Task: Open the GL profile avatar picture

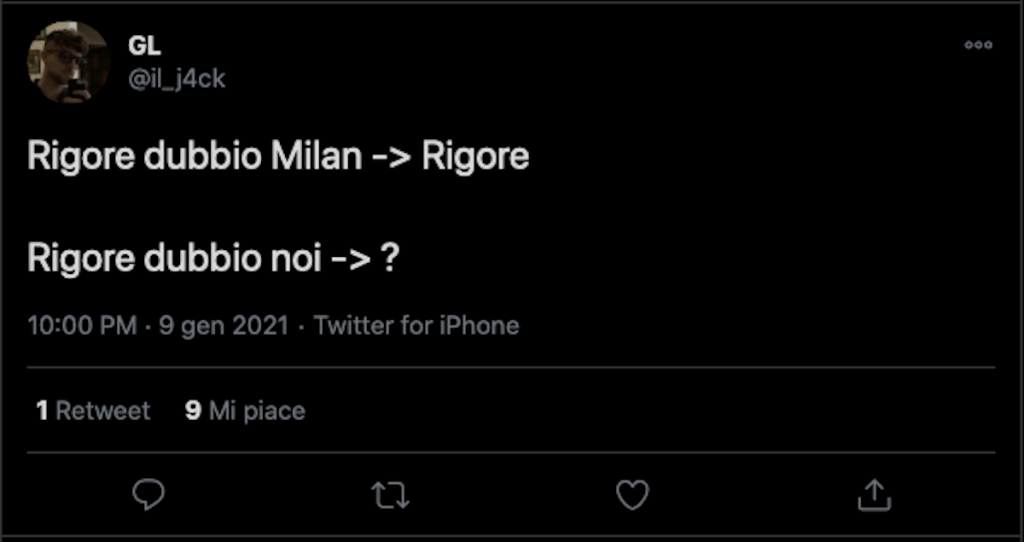Action: click(68, 62)
